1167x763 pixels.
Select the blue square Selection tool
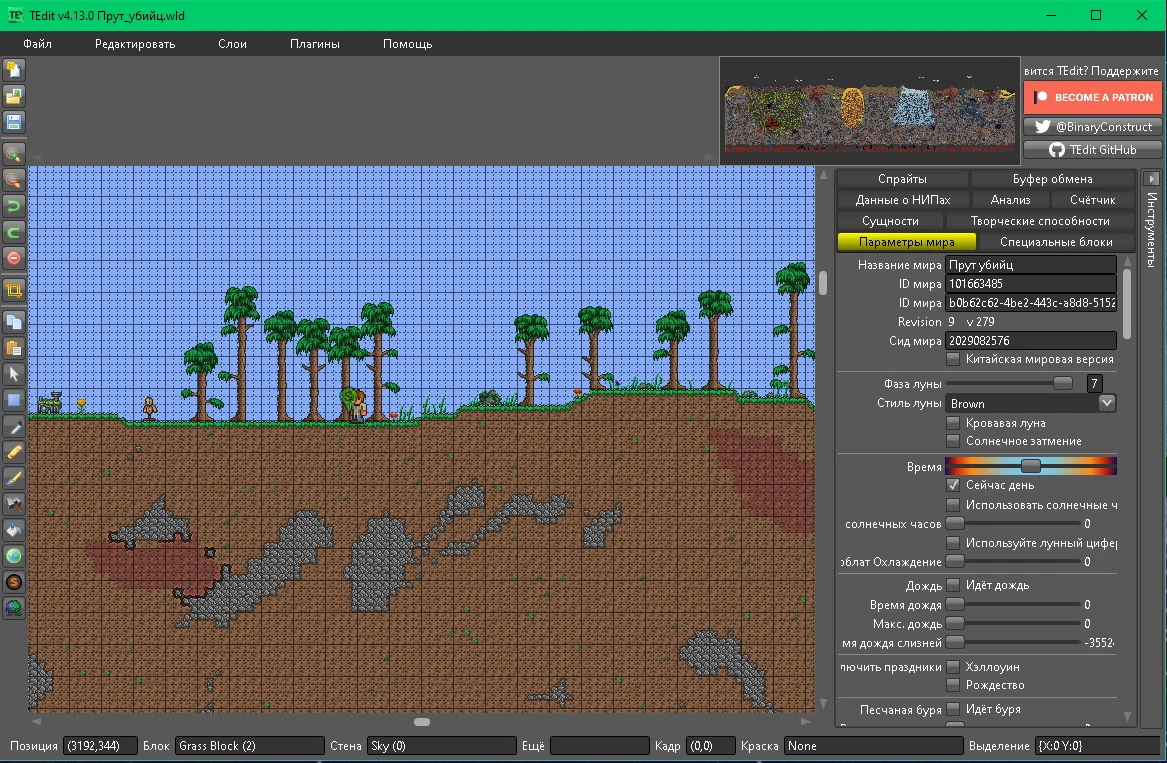14,400
